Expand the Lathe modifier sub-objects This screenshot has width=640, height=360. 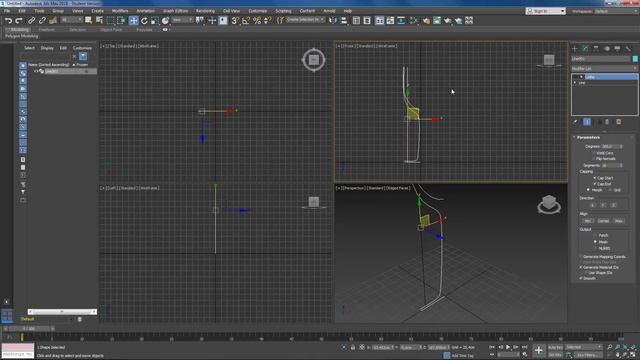pyautogui.click(x=581, y=77)
